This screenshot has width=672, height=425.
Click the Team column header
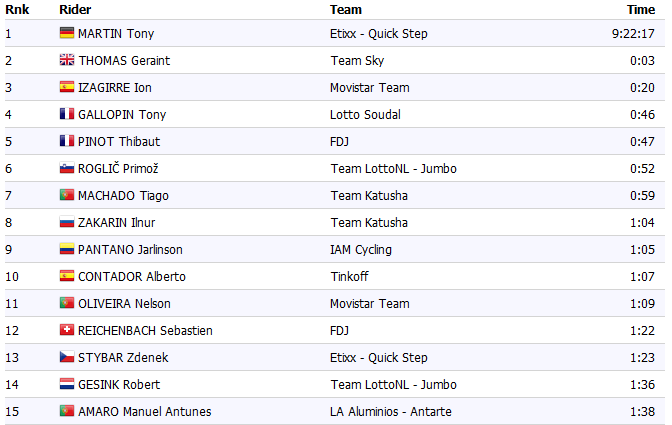tap(345, 9)
